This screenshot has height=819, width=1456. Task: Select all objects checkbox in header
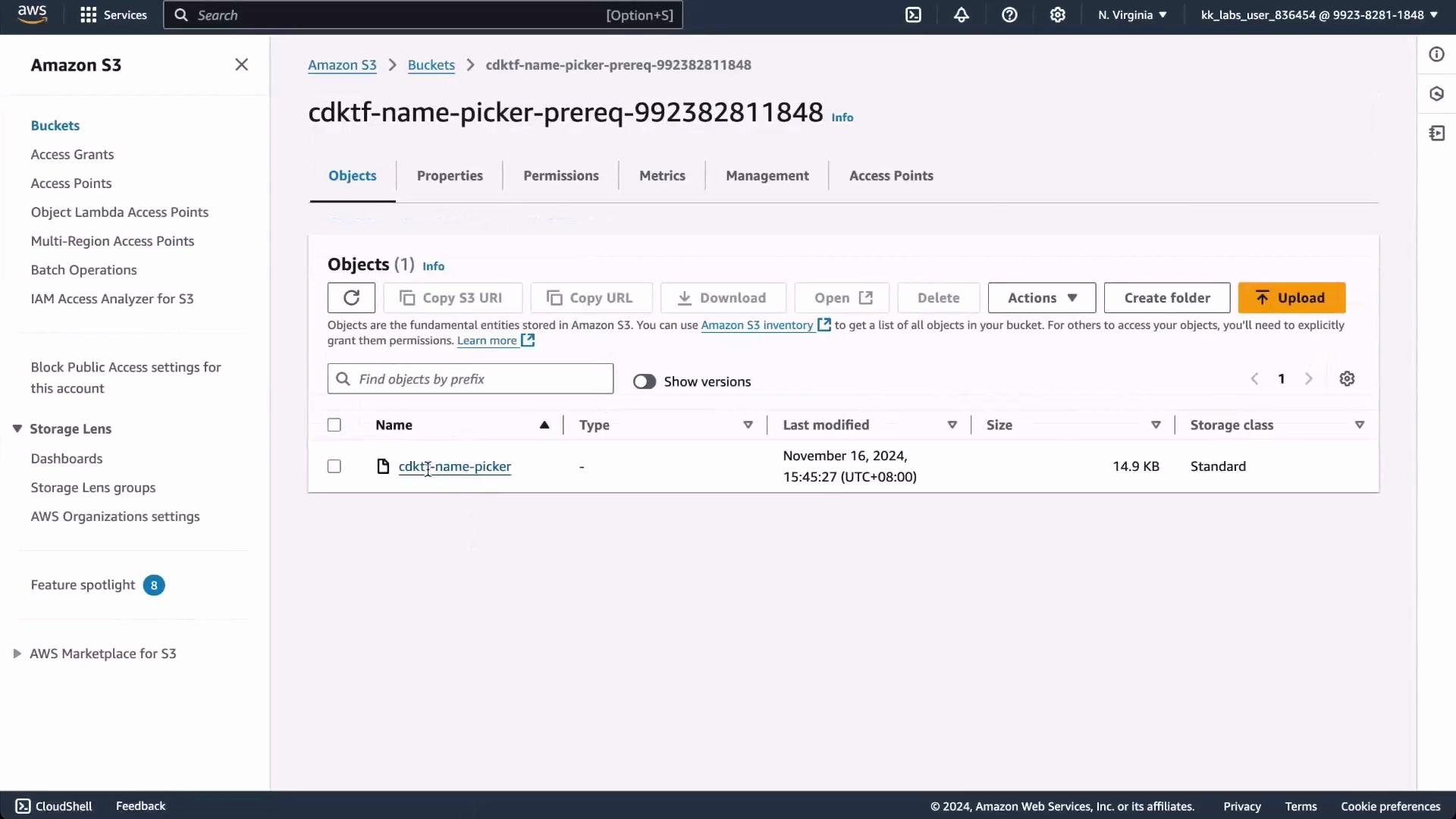334,425
